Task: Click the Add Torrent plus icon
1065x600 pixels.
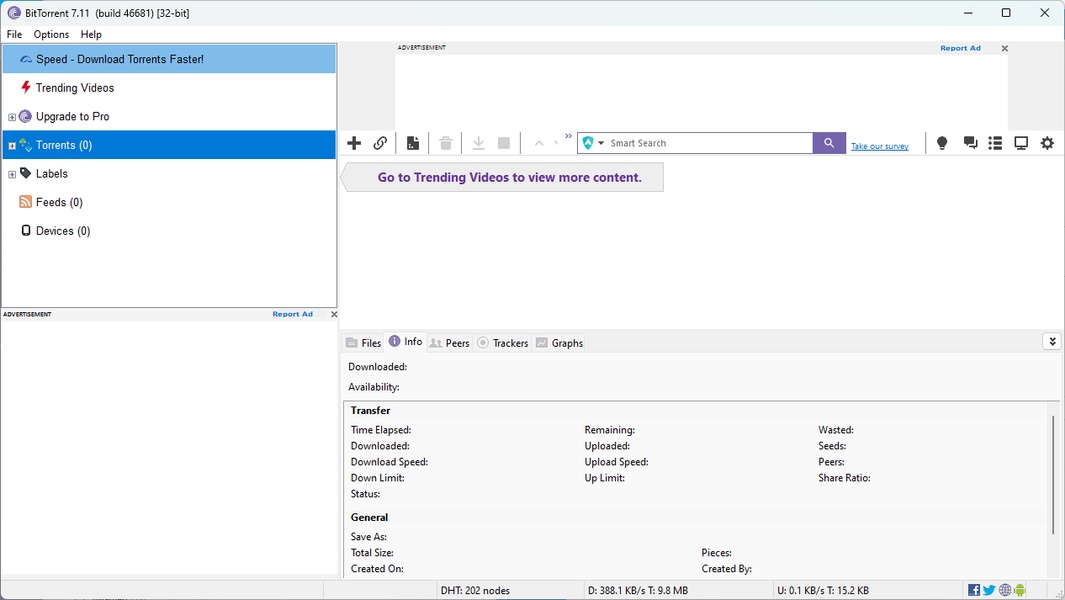Action: pos(354,143)
